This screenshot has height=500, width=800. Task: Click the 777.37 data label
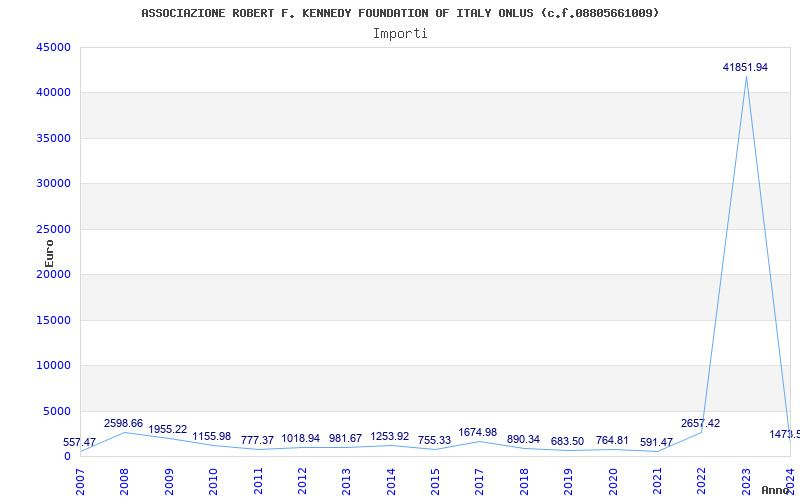pyautogui.click(x=257, y=440)
